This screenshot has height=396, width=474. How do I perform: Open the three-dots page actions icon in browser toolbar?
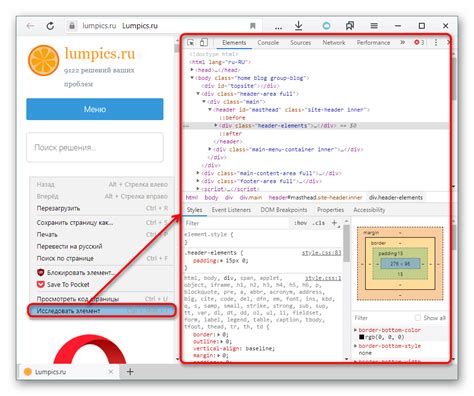pos(278,28)
